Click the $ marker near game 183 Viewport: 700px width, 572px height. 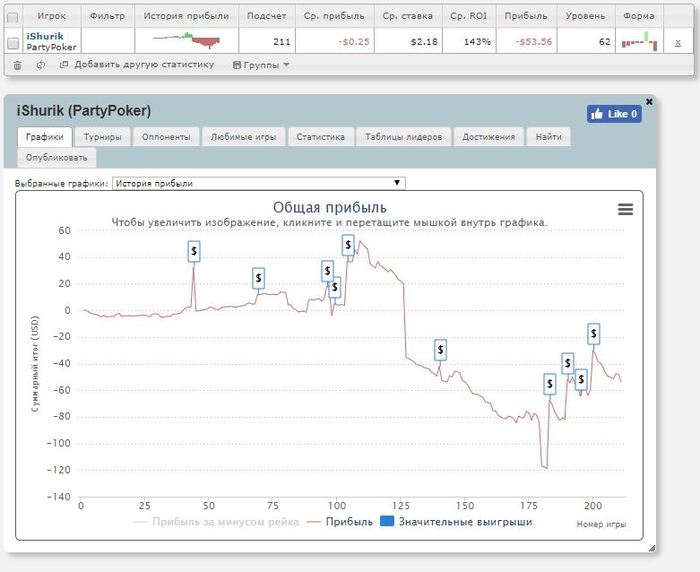click(550, 384)
